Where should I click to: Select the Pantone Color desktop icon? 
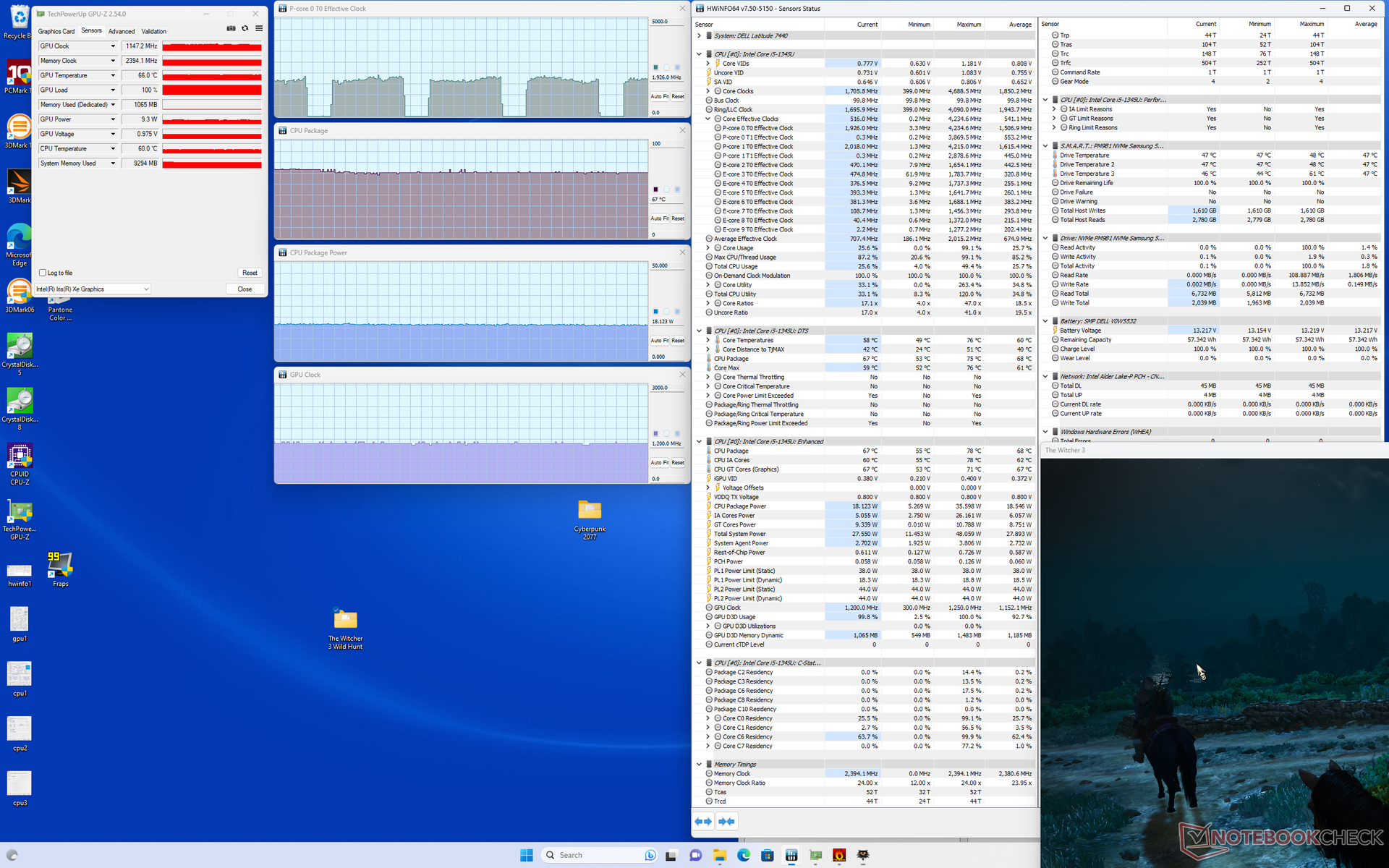click(60, 308)
